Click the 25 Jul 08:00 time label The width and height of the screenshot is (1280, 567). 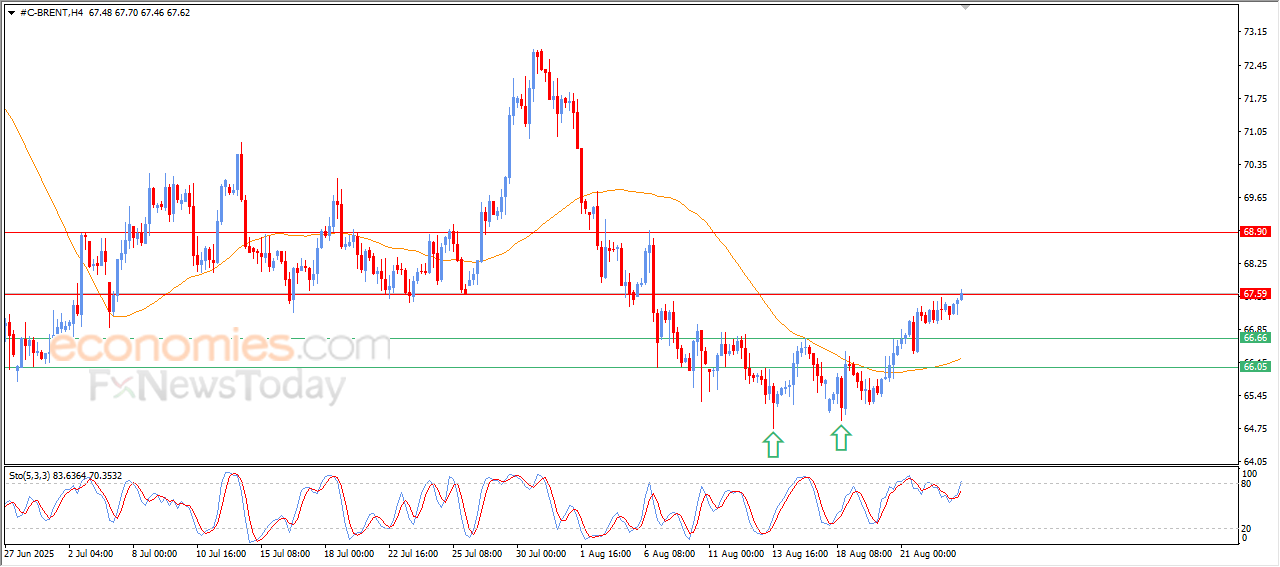pyautogui.click(x=477, y=552)
